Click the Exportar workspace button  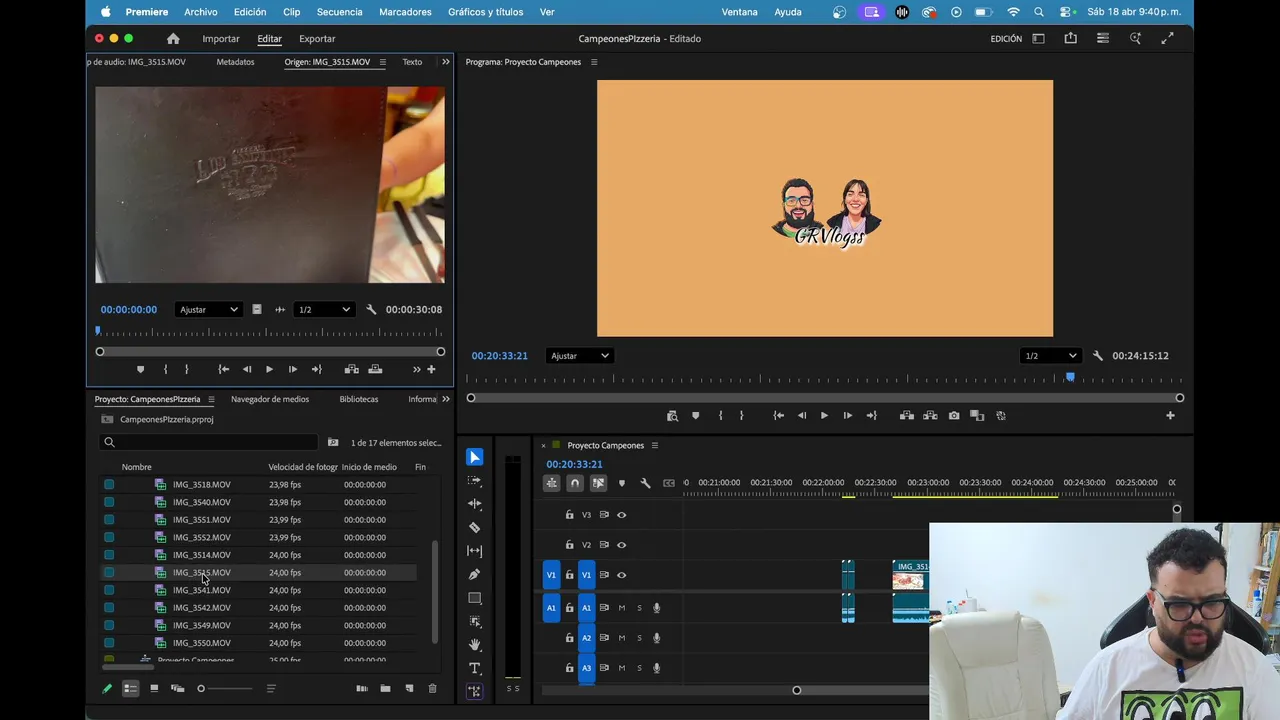(317, 39)
